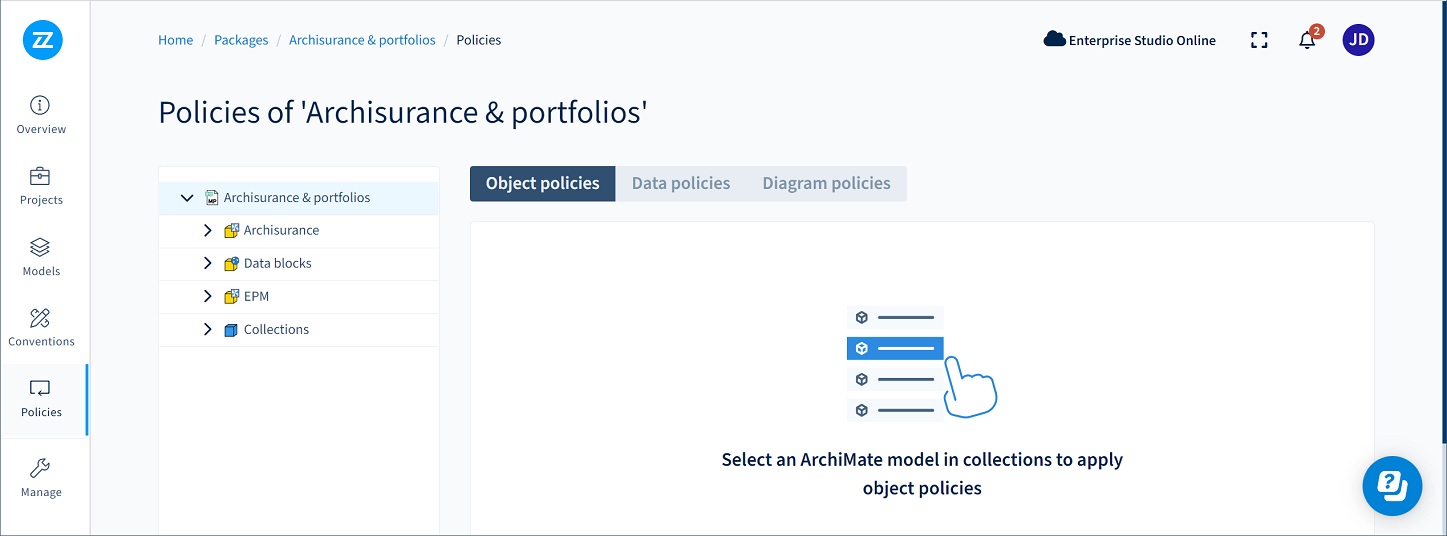The width and height of the screenshot is (1447, 536).
Task: Expand the Collections tree node
Action: (208, 330)
